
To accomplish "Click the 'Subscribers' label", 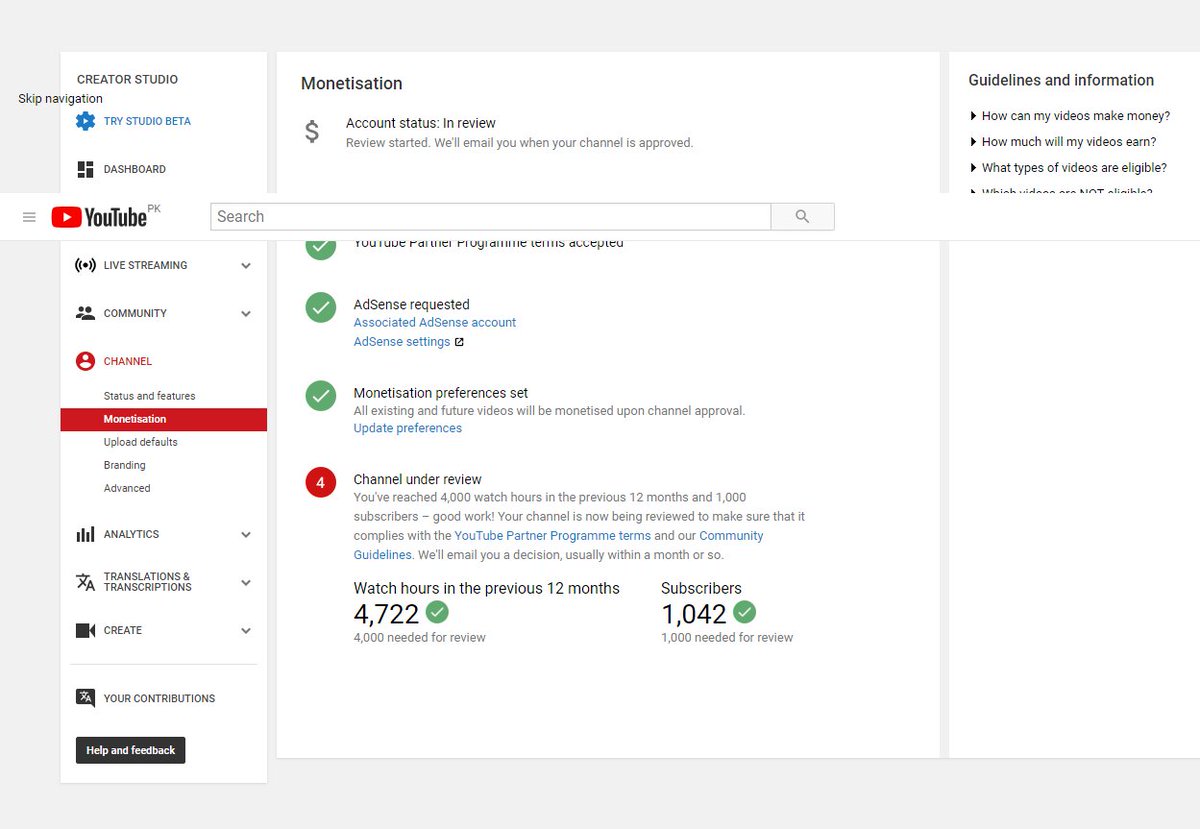I will 701,588.
